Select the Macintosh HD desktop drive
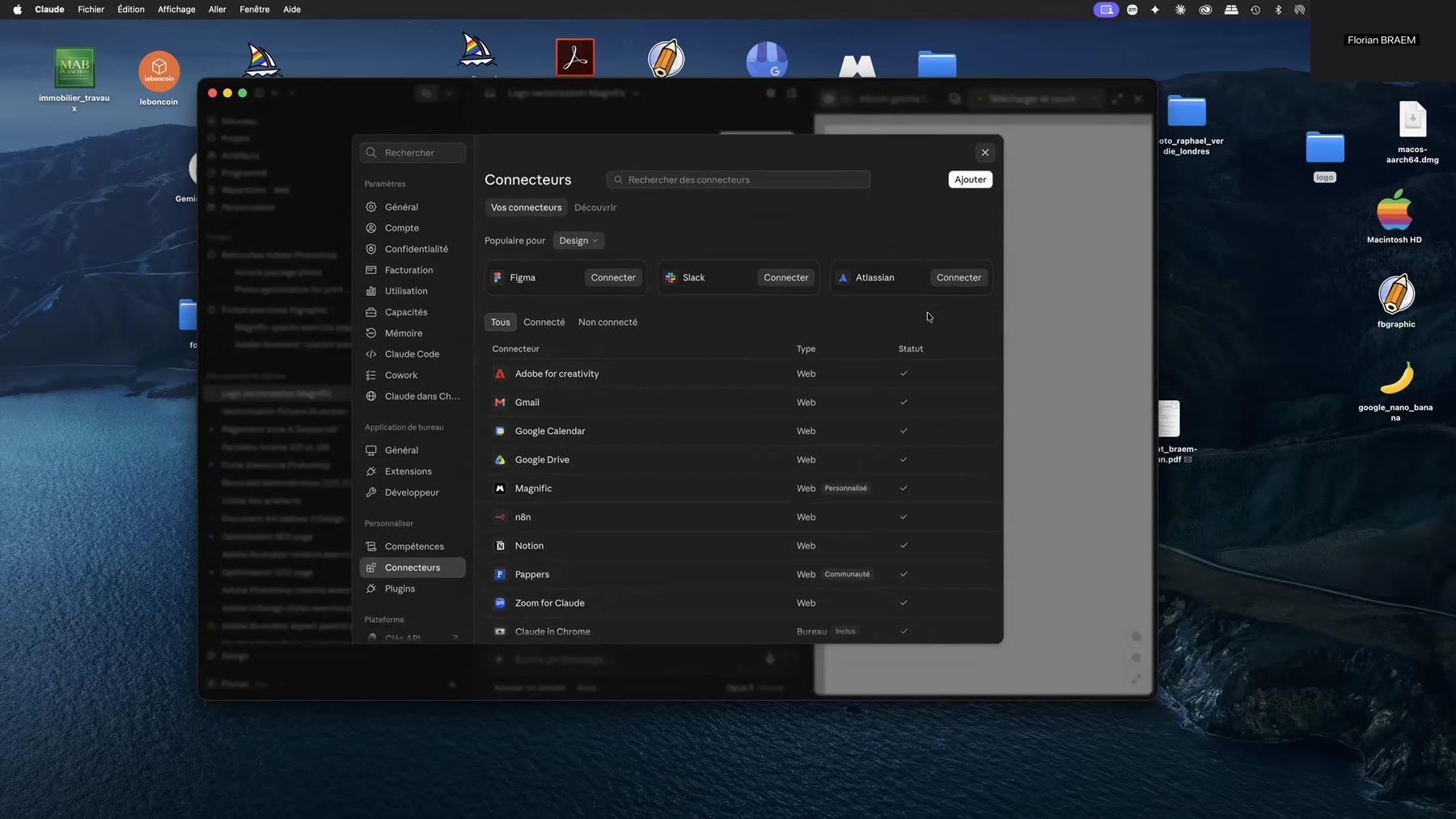1456x819 pixels. 1395,216
